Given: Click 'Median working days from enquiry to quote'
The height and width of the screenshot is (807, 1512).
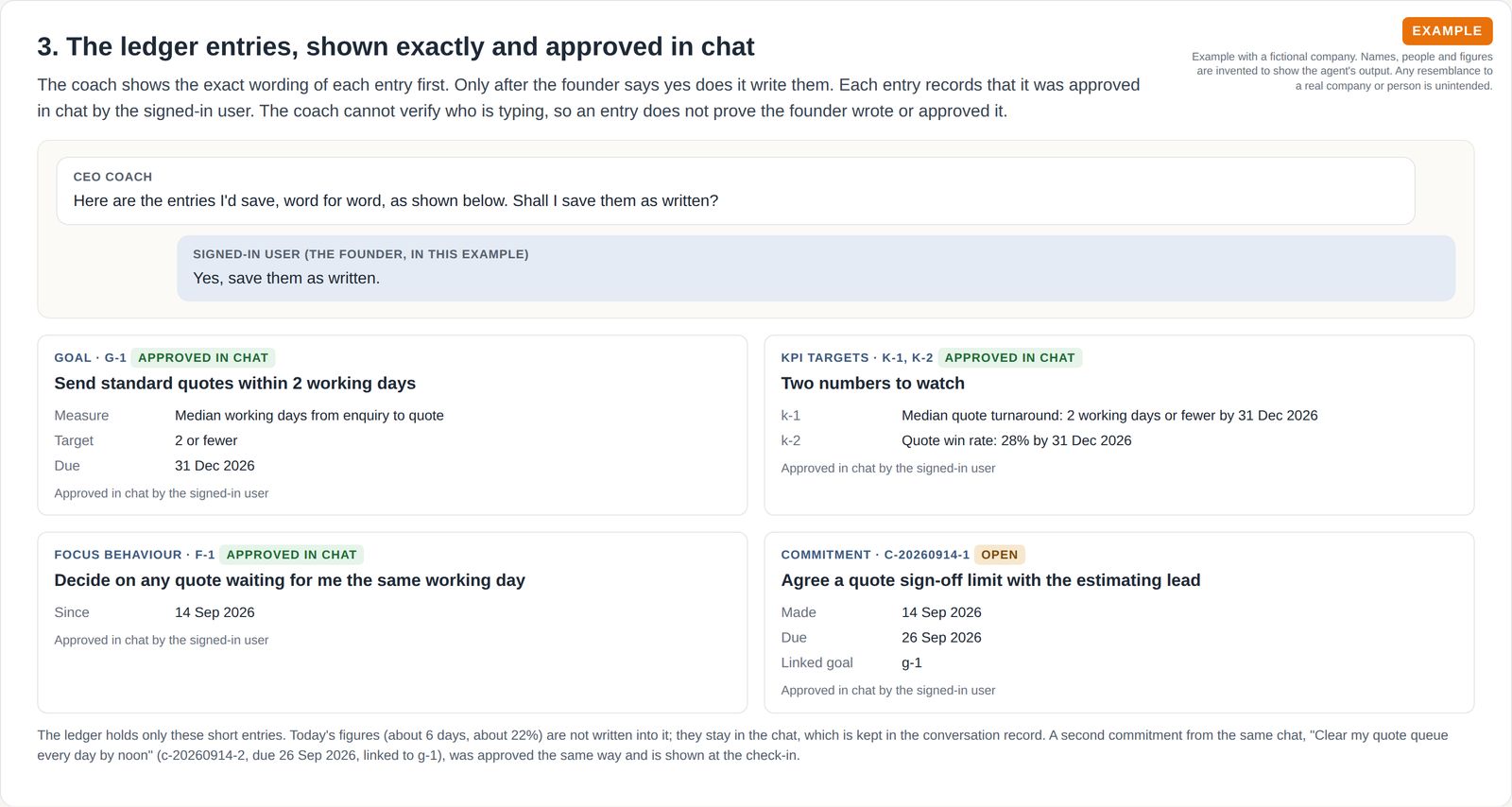Looking at the screenshot, I should (309, 416).
